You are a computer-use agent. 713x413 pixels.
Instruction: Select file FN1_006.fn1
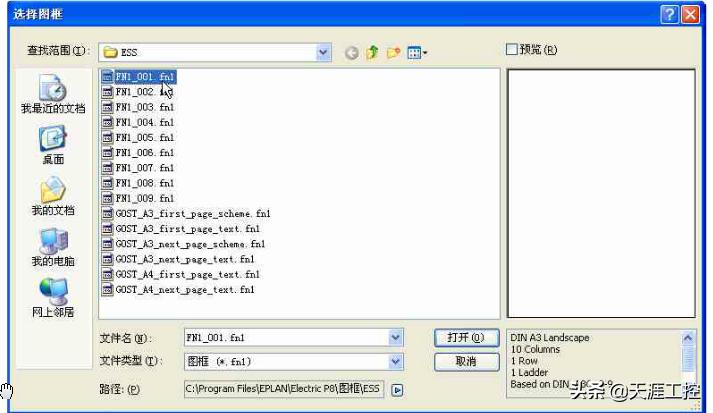tap(139, 152)
